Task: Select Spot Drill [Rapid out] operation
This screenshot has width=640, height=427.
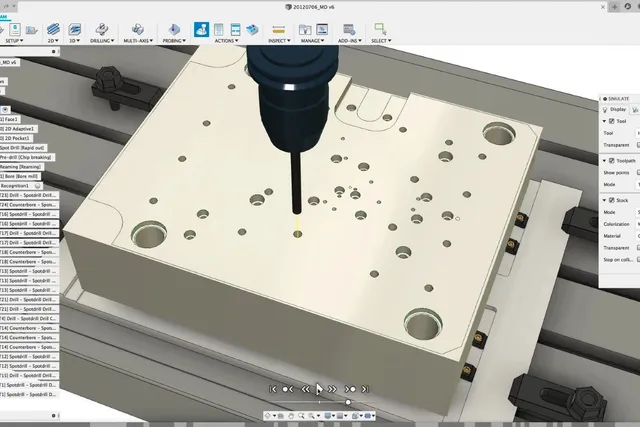Action: [x=23, y=148]
